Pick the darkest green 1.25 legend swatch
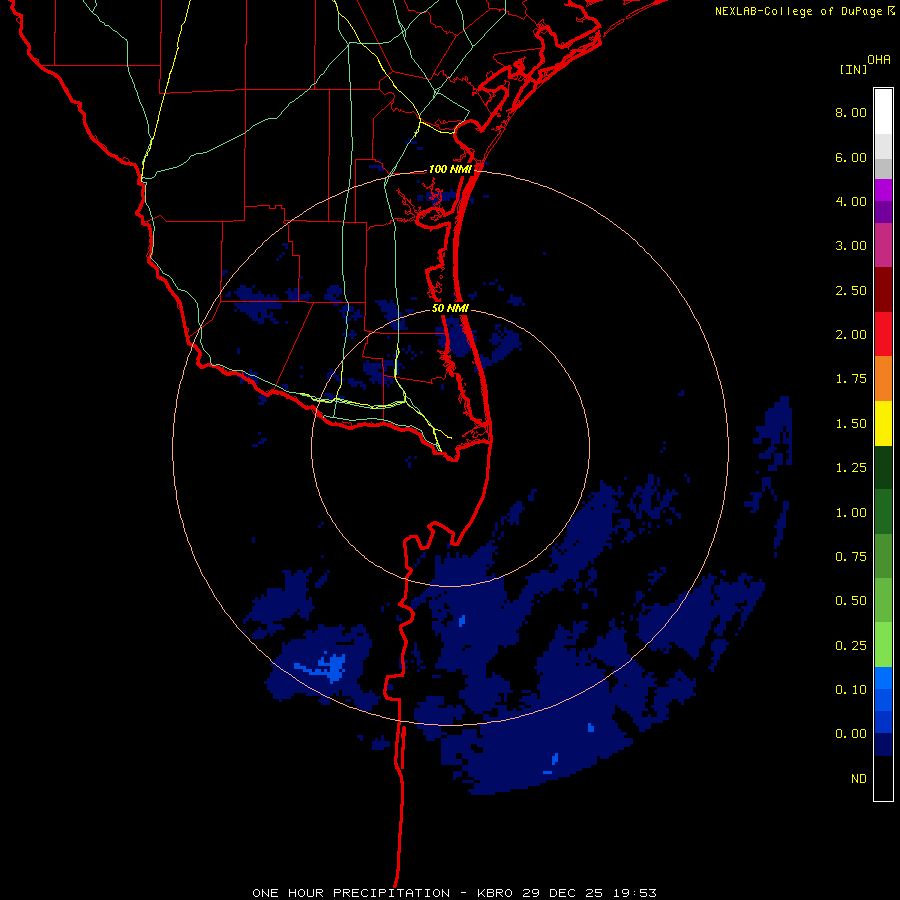This screenshot has height=900, width=900. 883,467
